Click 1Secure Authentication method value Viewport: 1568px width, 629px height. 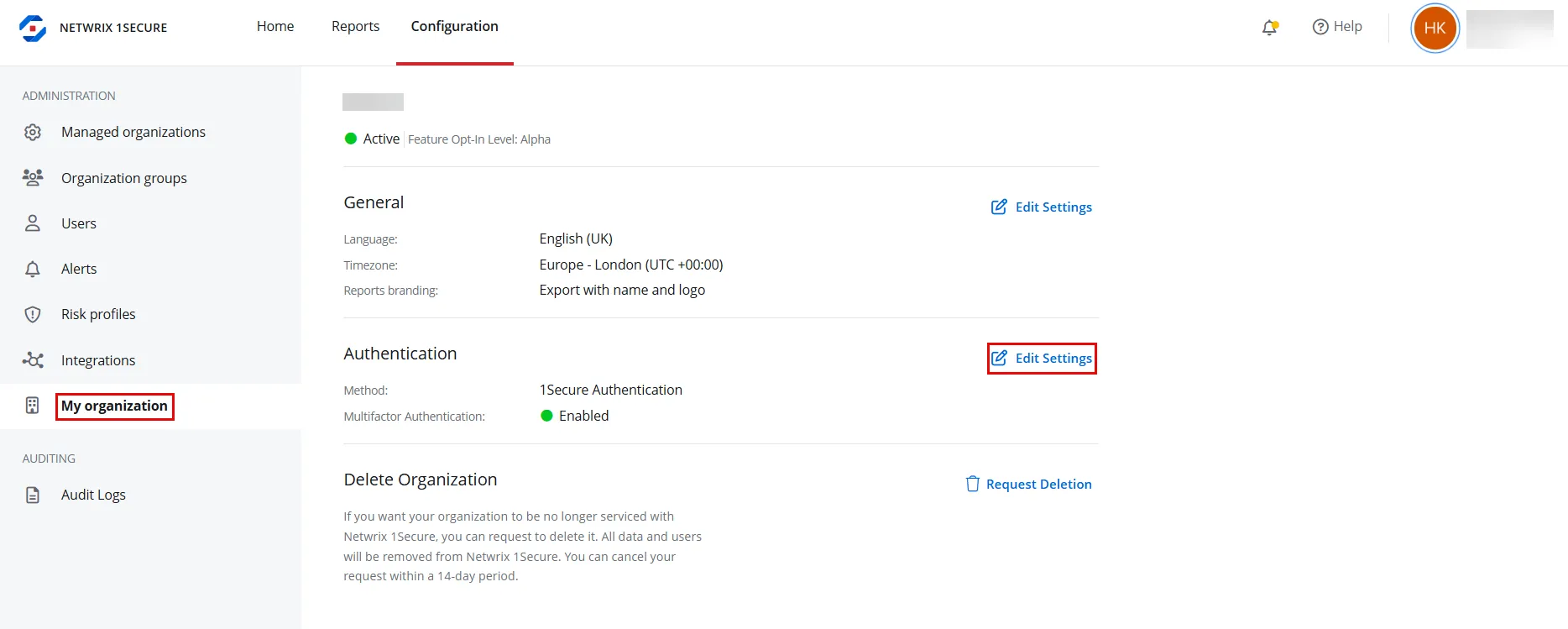pos(611,390)
